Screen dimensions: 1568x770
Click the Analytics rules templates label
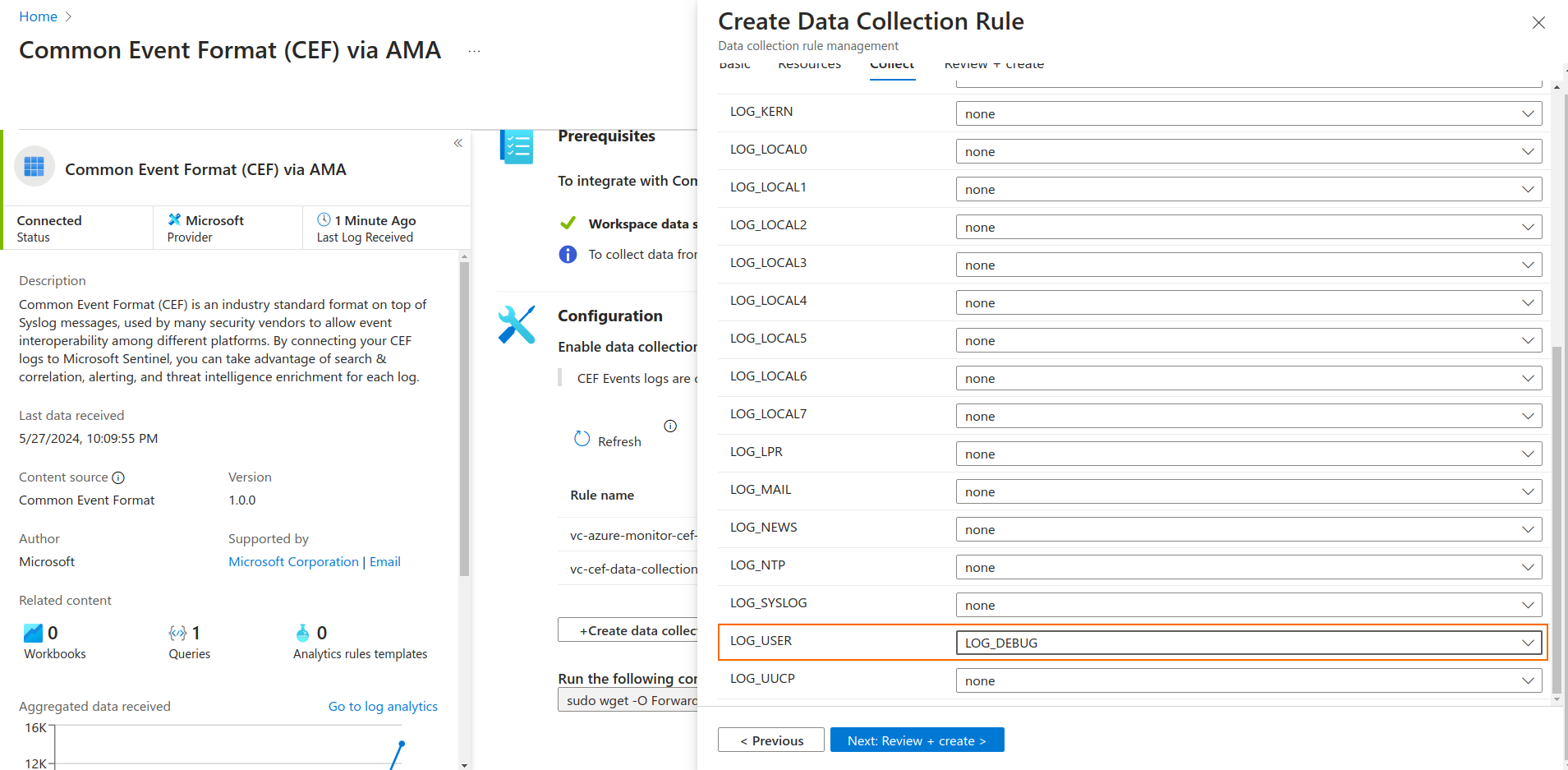coord(360,653)
